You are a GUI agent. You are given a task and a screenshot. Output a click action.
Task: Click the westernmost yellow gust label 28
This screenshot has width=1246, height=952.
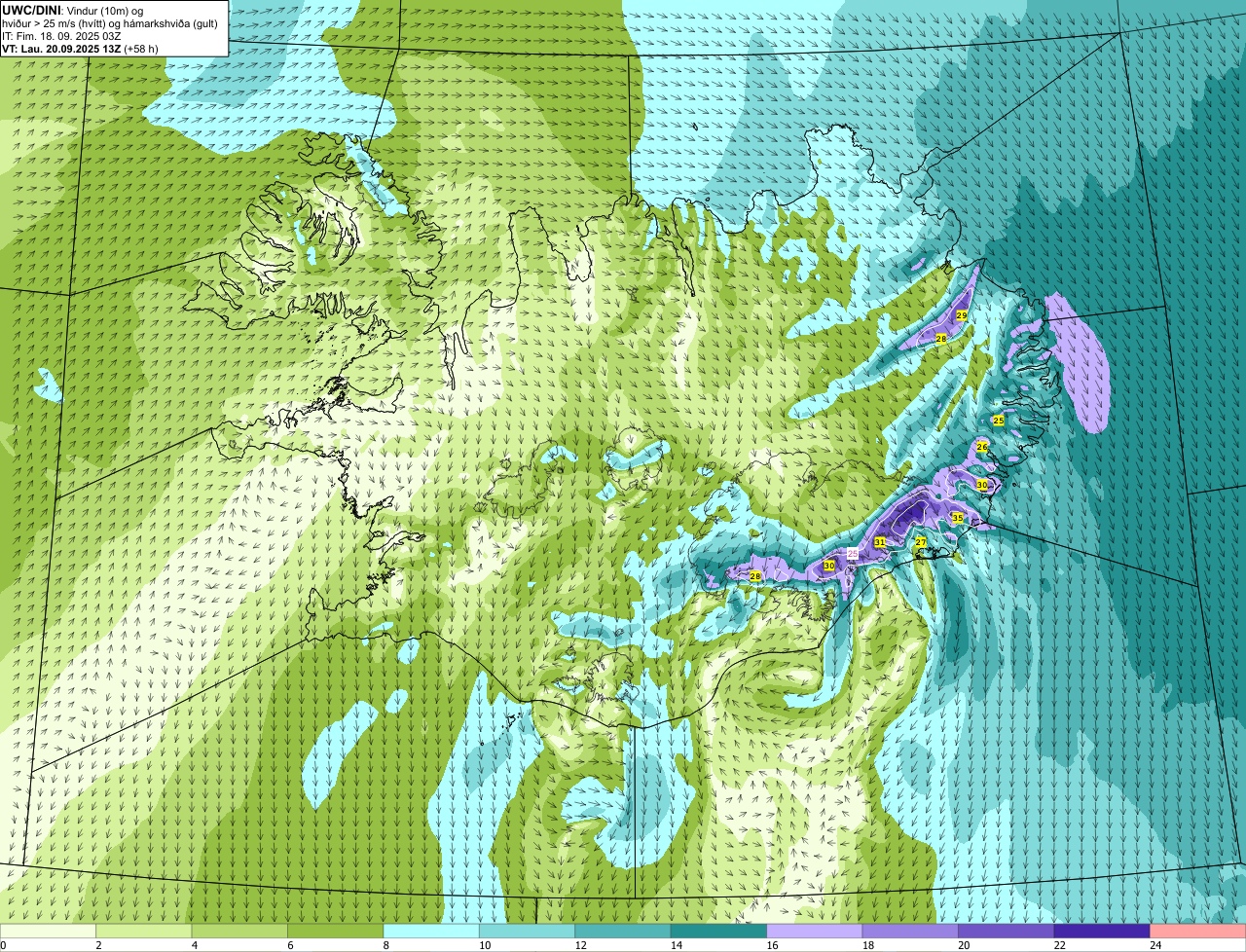point(755,576)
